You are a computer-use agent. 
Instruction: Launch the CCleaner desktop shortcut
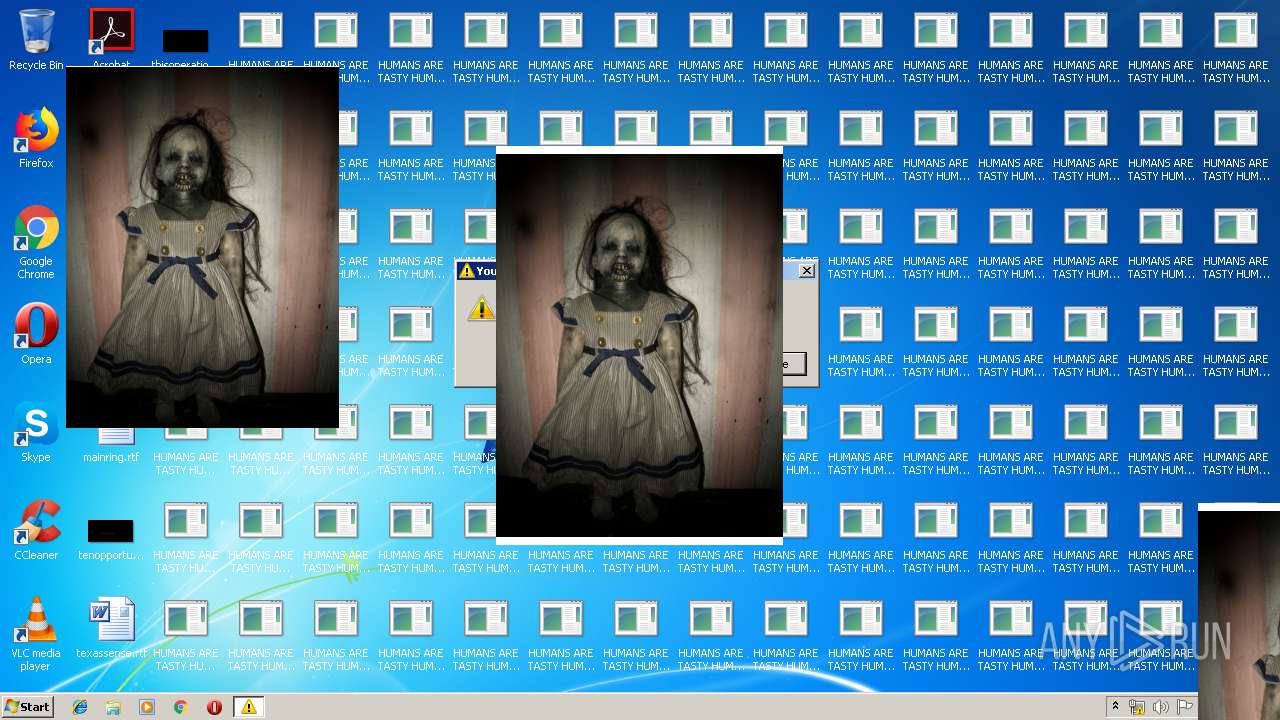[36, 530]
